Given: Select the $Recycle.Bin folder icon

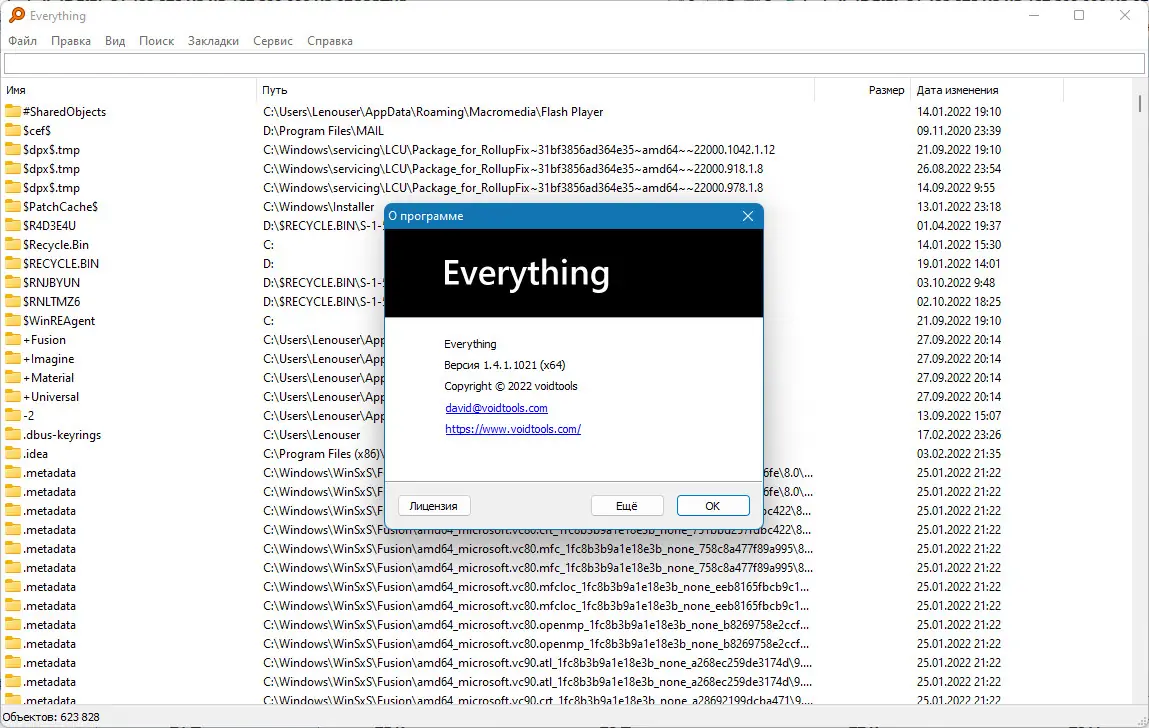Looking at the screenshot, I should (x=12, y=245).
